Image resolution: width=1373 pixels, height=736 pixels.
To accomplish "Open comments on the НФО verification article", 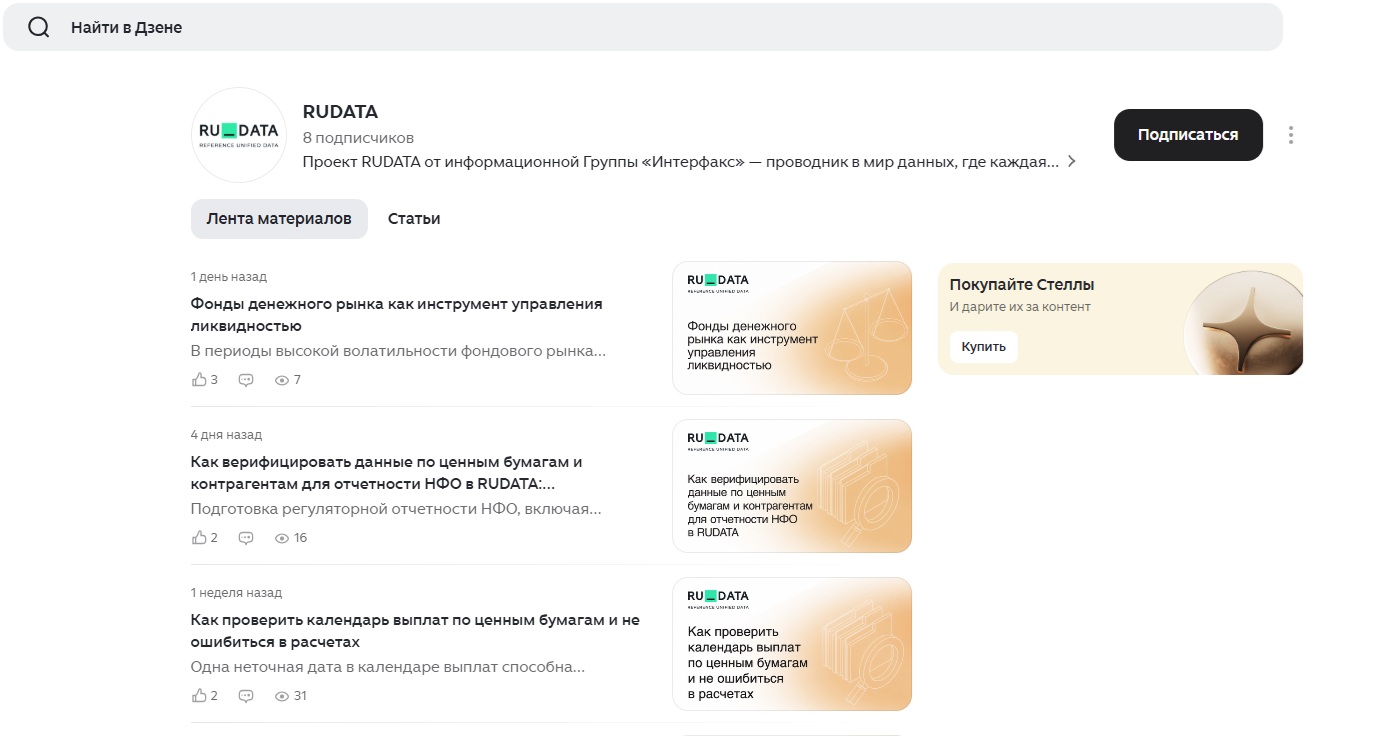I will (x=246, y=538).
